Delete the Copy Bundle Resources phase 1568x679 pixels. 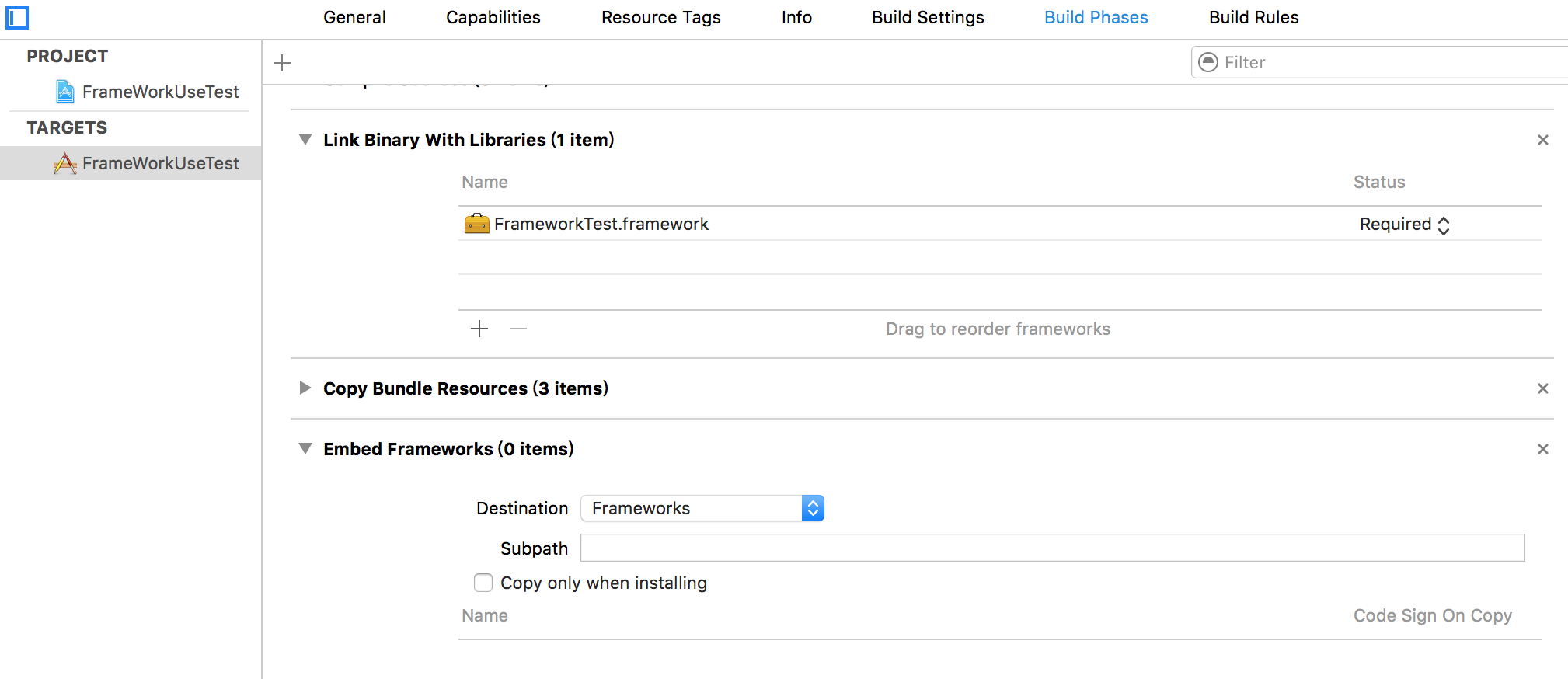click(1542, 388)
